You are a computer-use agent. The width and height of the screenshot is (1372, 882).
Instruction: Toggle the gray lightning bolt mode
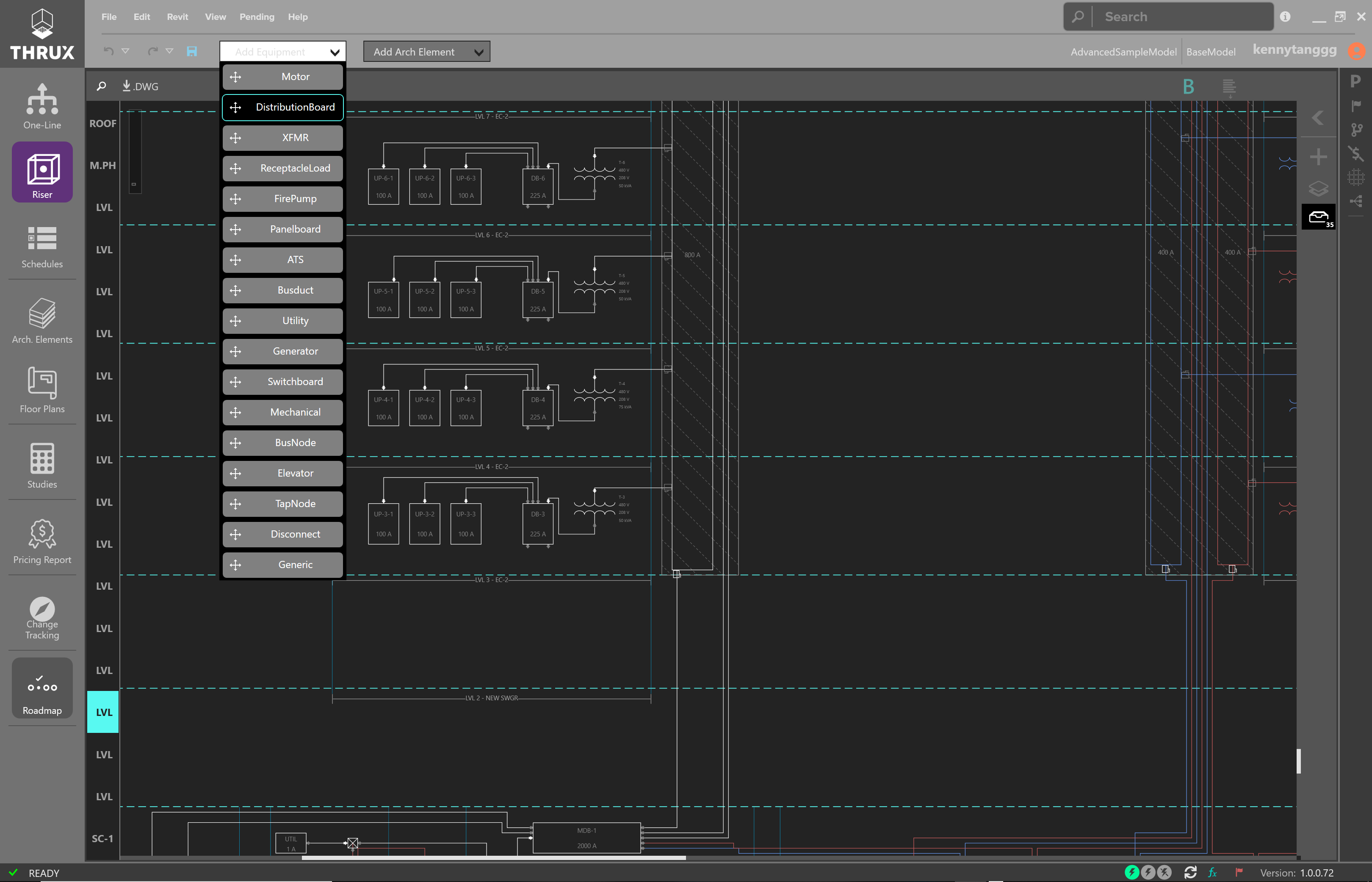pyautogui.click(x=1148, y=872)
